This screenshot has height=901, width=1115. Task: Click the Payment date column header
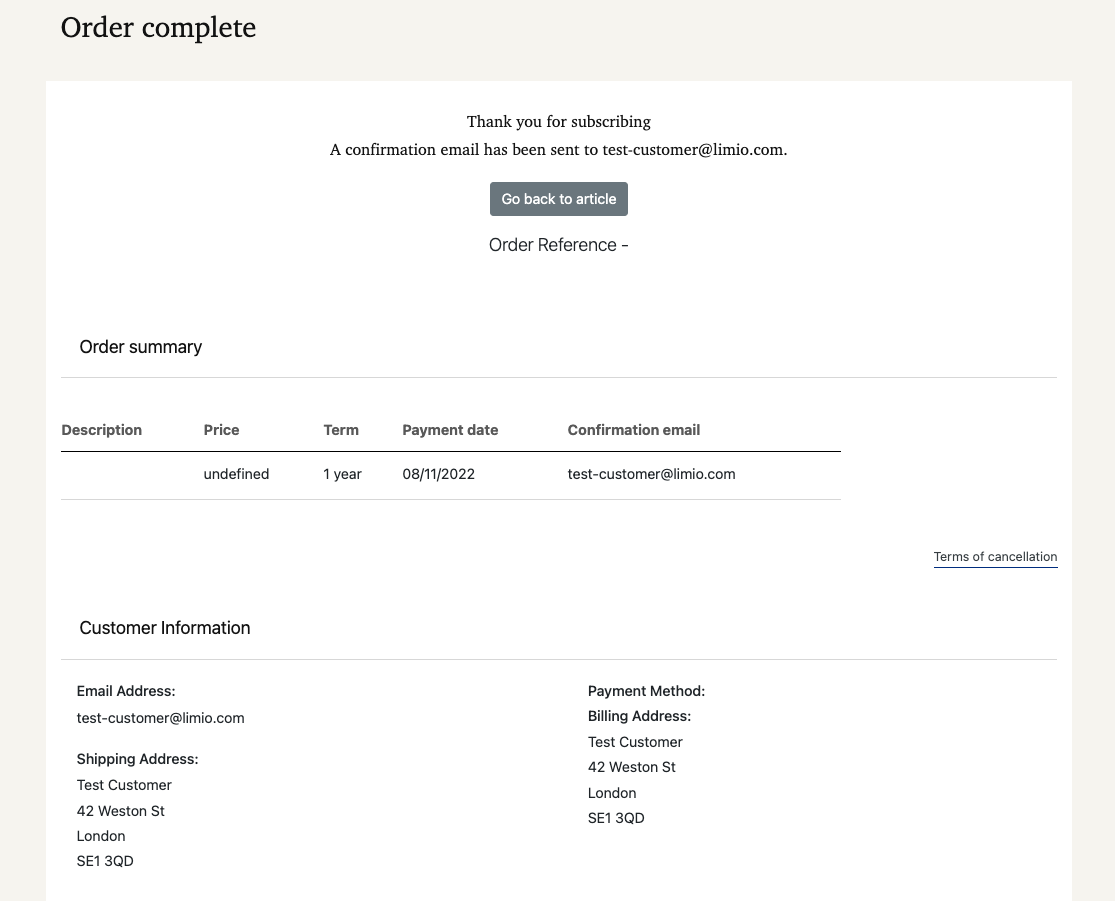(x=450, y=430)
